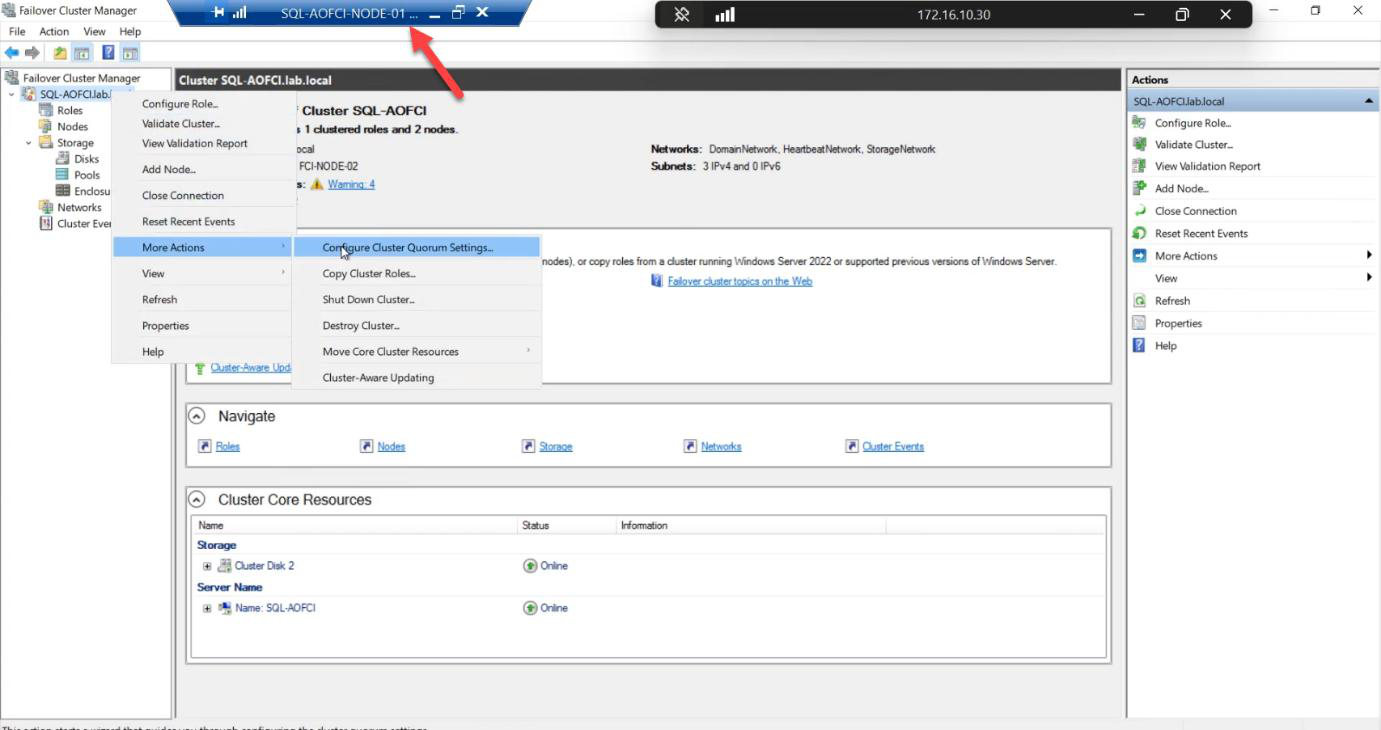The width and height of the screenshot is (1381, 730).
Task: Toggle Show/Hide Action Pane toolbar icon
Action: [130, 53]
